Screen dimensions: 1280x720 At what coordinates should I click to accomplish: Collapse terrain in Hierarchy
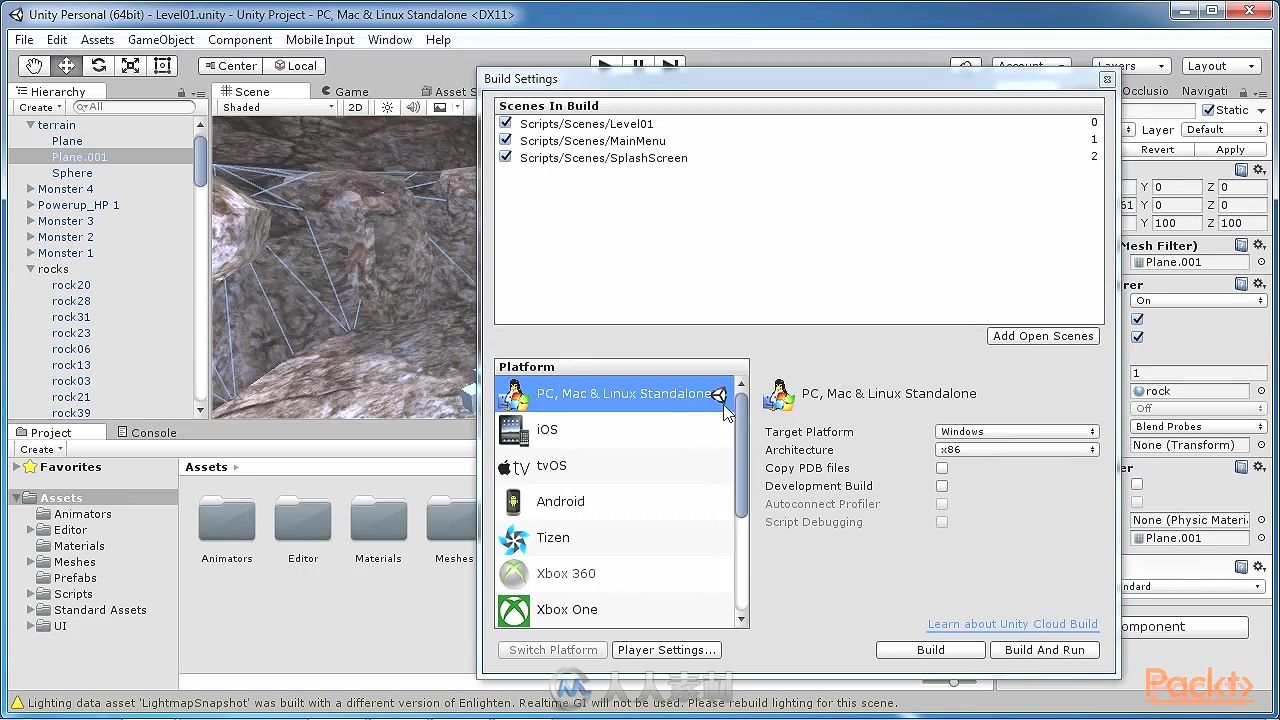click(x=30, y=125)
